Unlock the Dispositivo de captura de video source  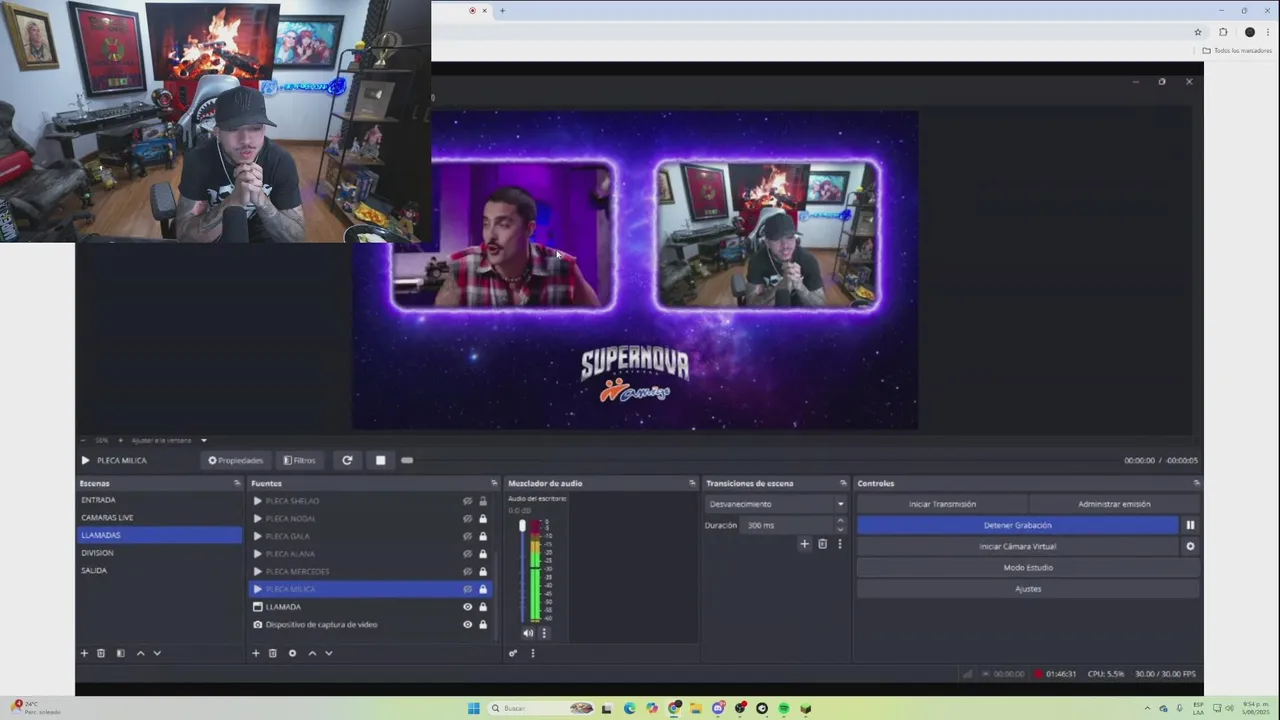(x=483, y=624)
